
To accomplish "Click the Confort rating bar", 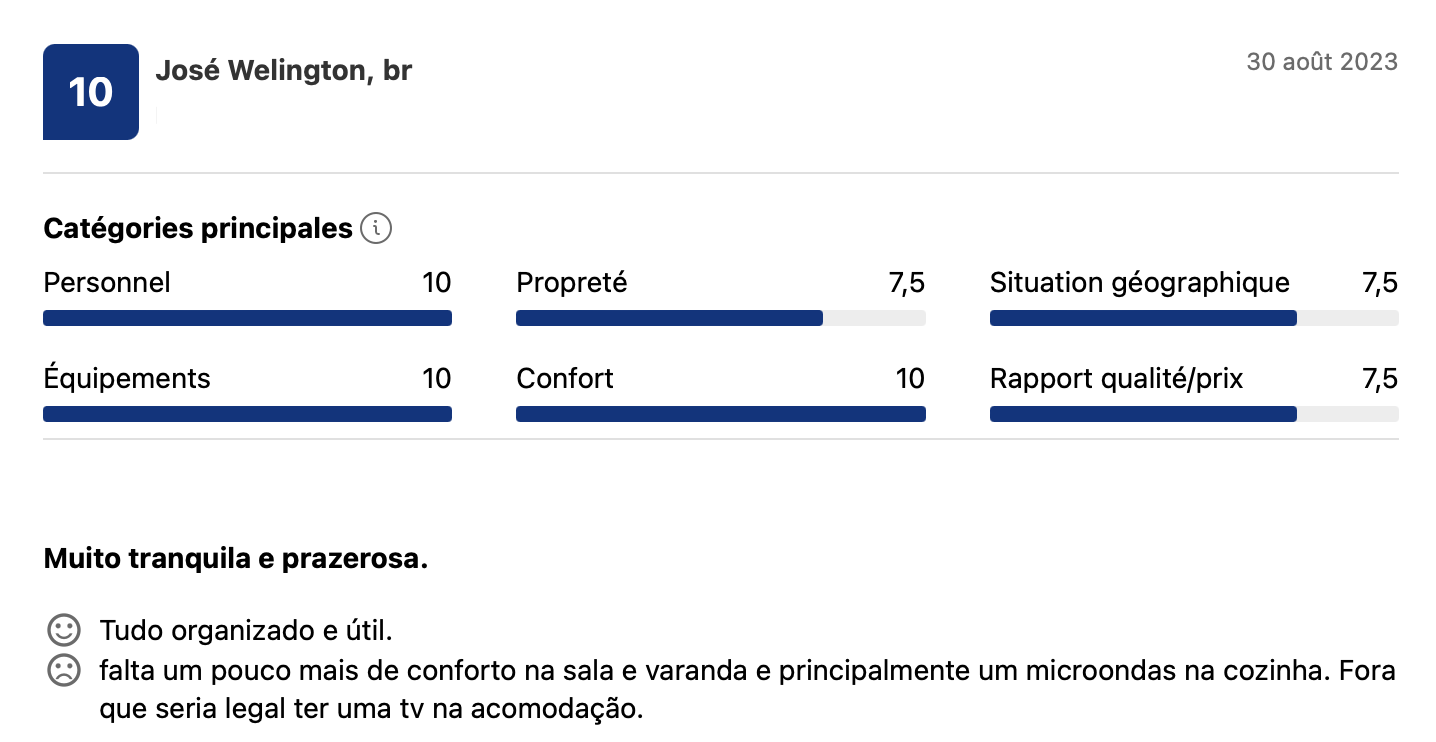I will tap(720, 413).
